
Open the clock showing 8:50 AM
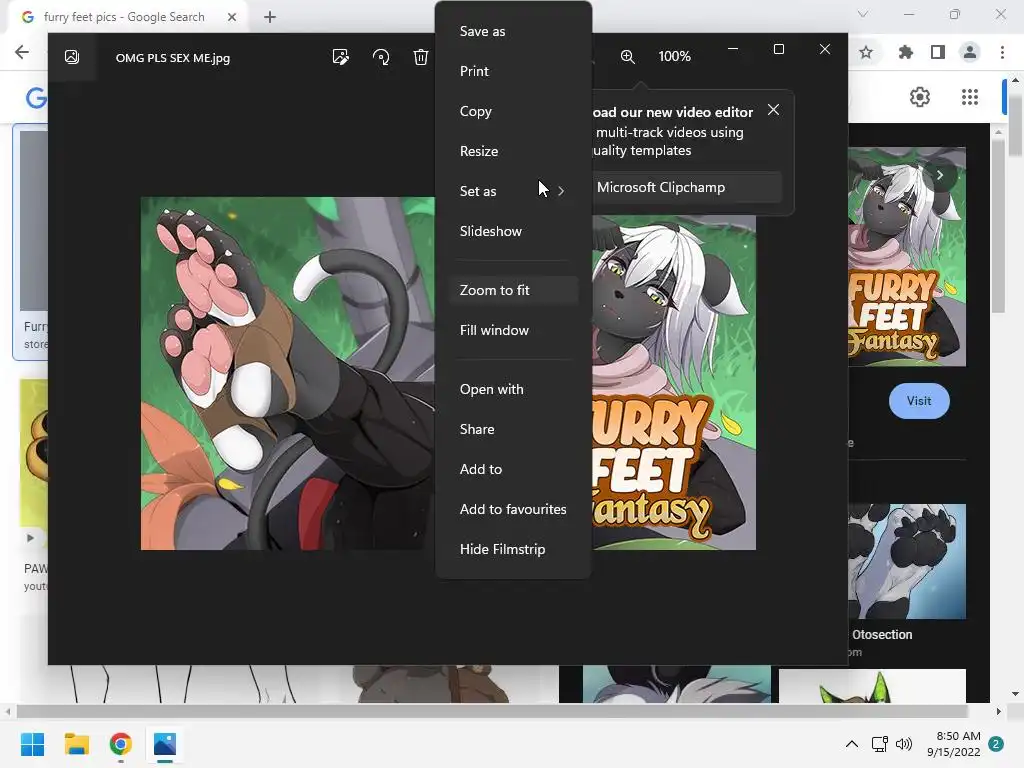953,744
